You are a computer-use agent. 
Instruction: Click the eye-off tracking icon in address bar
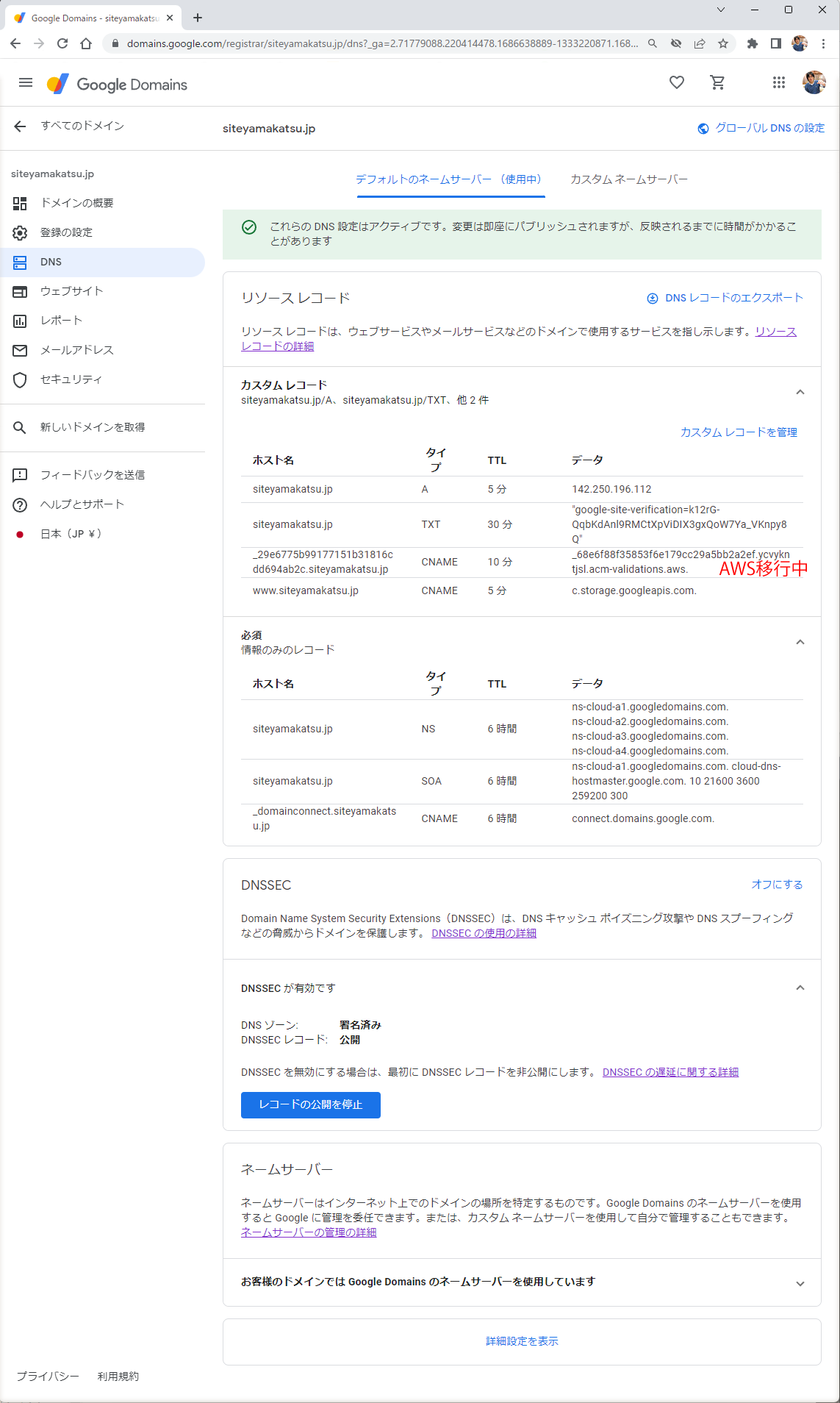[676, 43]
